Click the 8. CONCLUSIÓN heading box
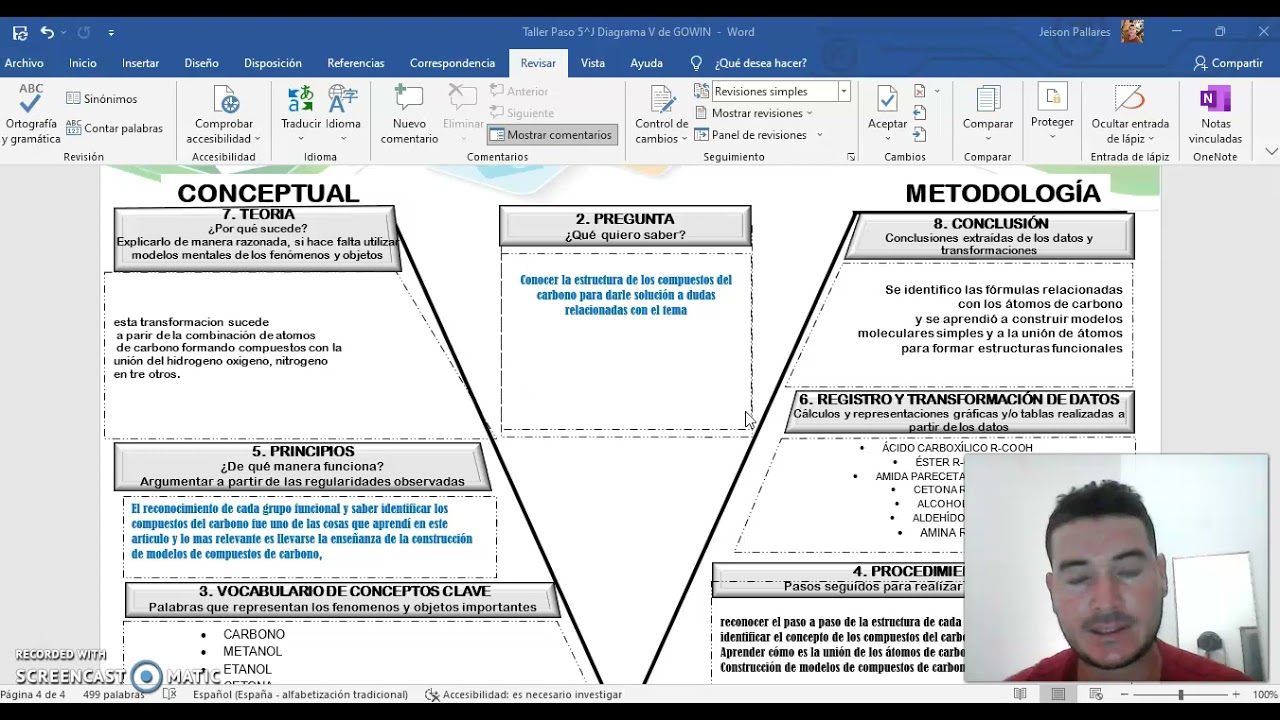 (x=989, y=236)
